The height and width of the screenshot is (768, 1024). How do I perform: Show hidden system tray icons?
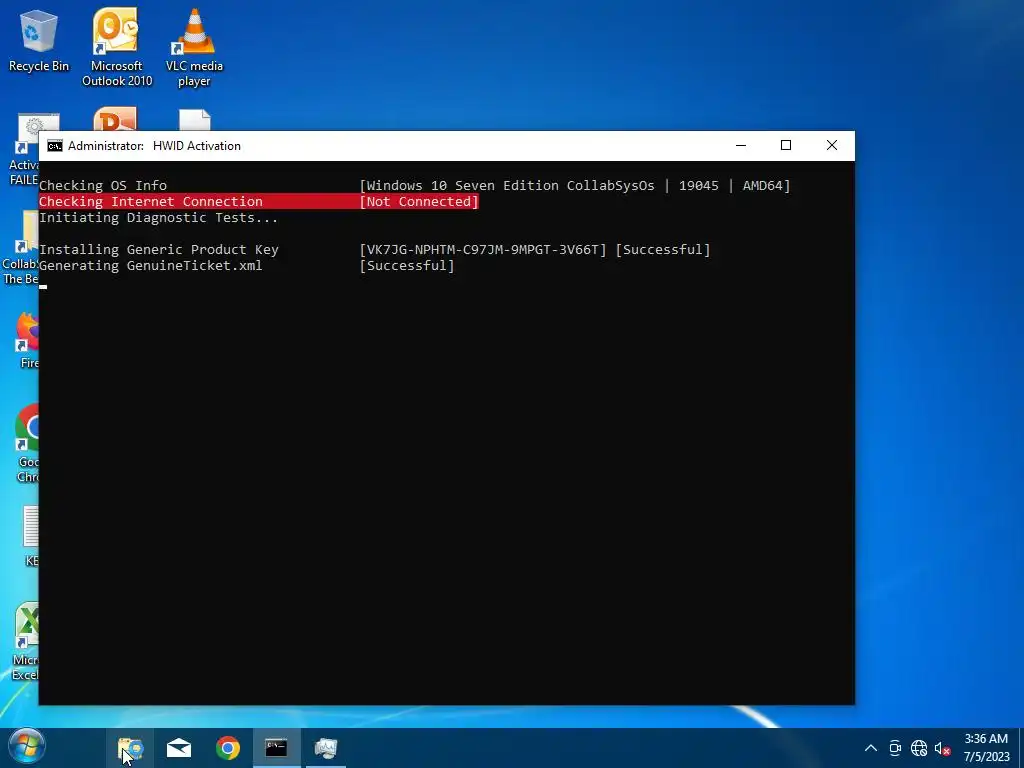click(x=871, y=748)
